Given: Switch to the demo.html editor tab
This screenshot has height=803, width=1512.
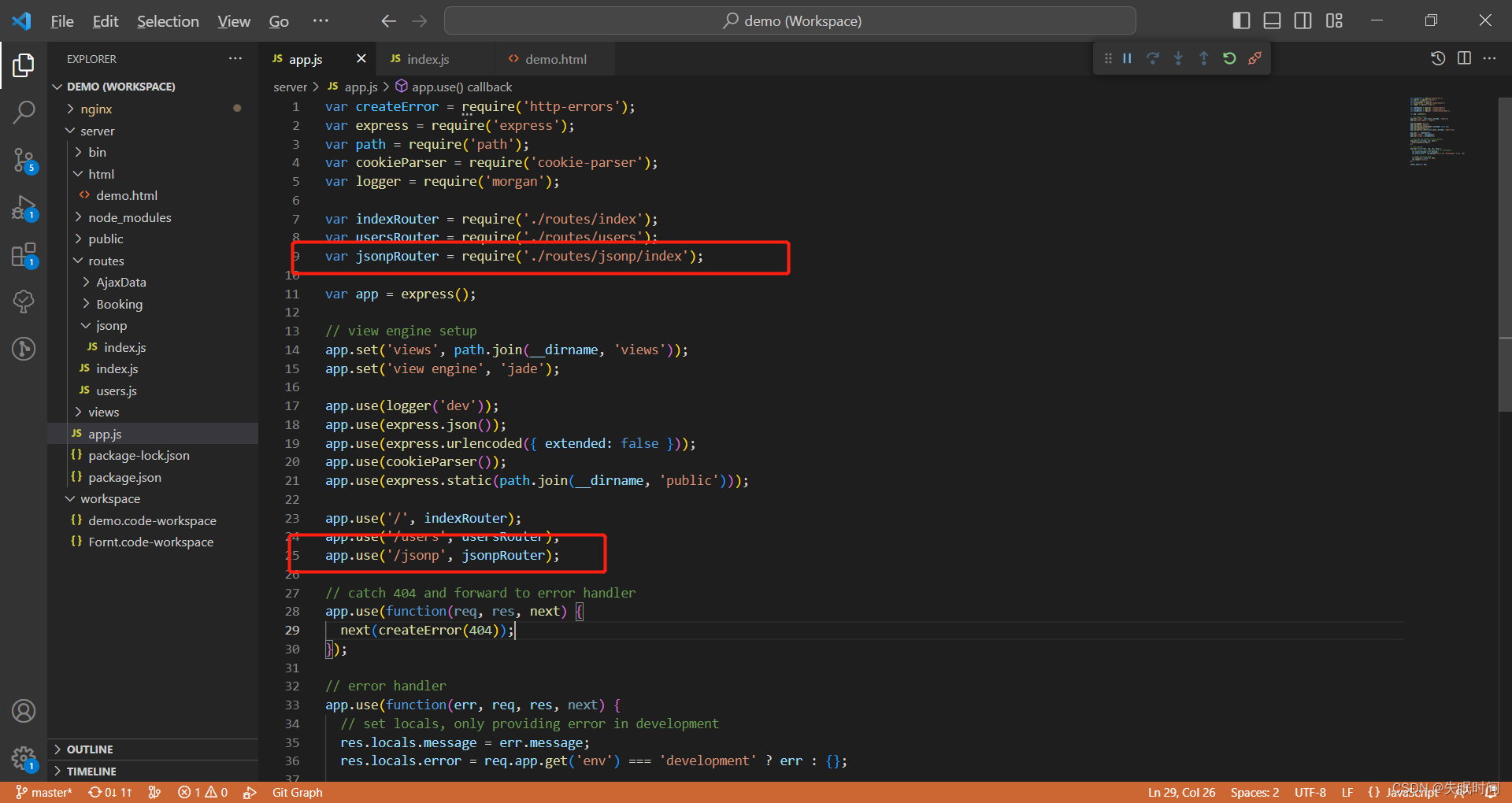Looking at the screenshot, I should (x=556, y=59).
